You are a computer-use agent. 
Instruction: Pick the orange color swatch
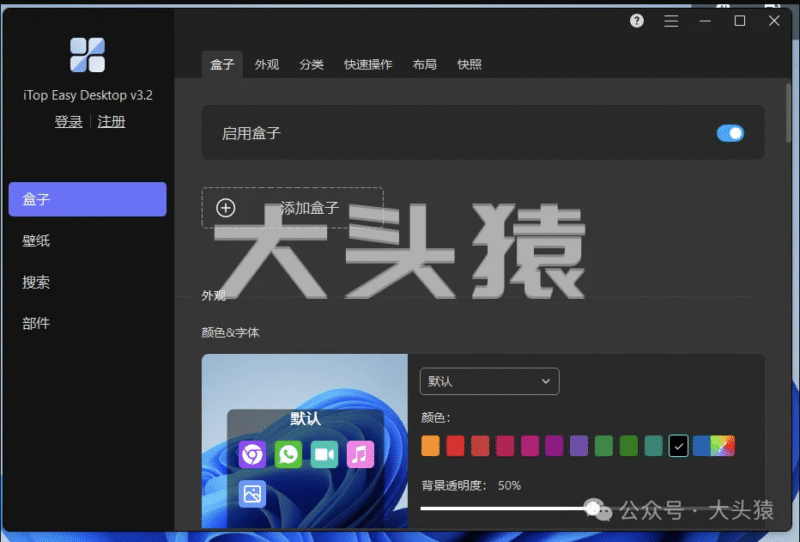pos(430,446)
